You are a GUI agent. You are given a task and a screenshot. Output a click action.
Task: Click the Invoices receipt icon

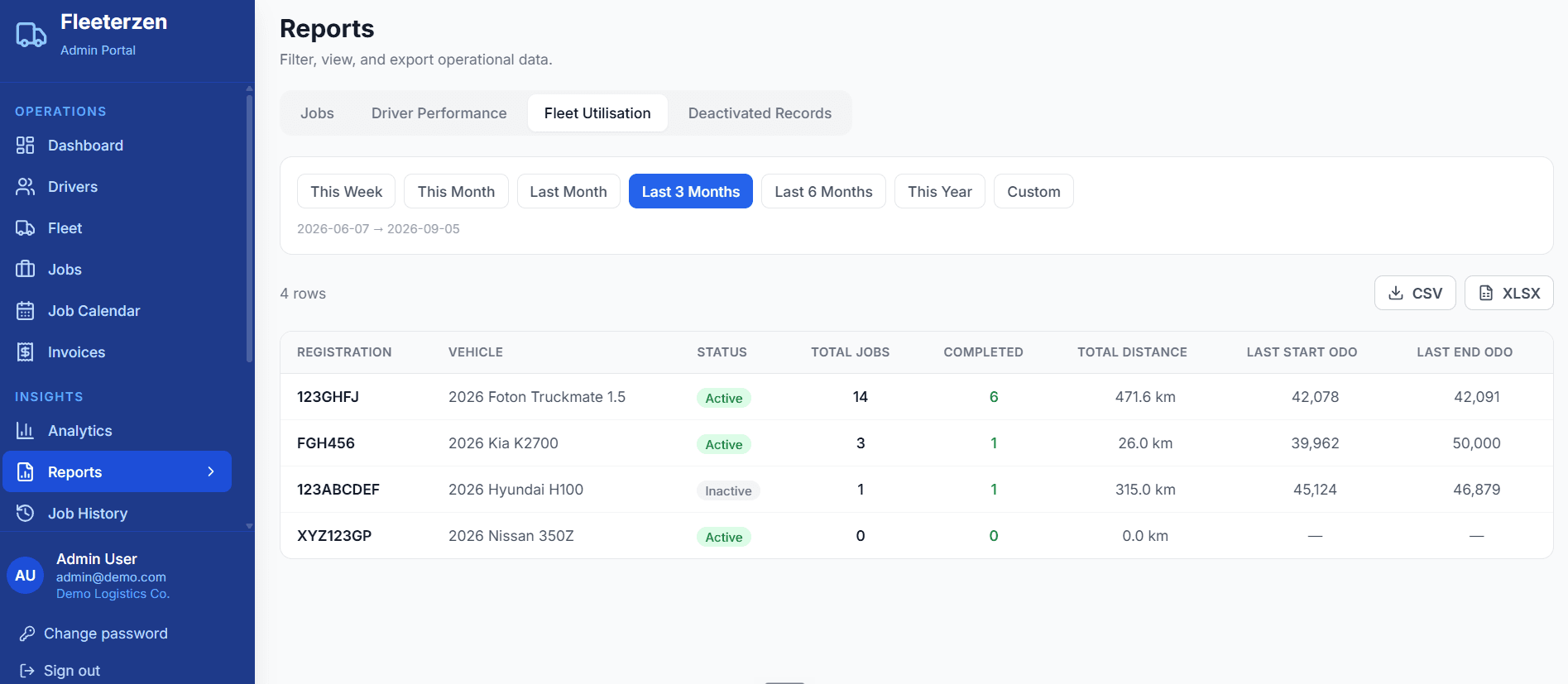pos(26,352)
